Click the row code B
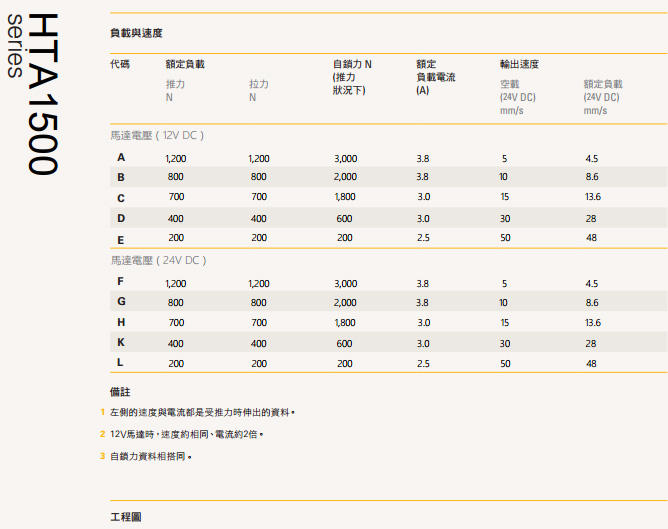Screen dimensions: 668x529 [x=121, y=177]
